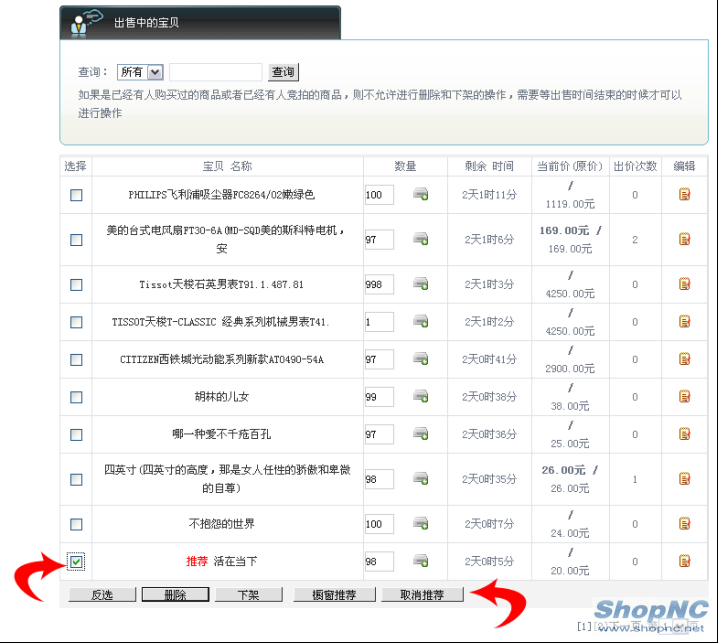
Task: Click the 出价次数 column header
Action: (x=635, y=166)
